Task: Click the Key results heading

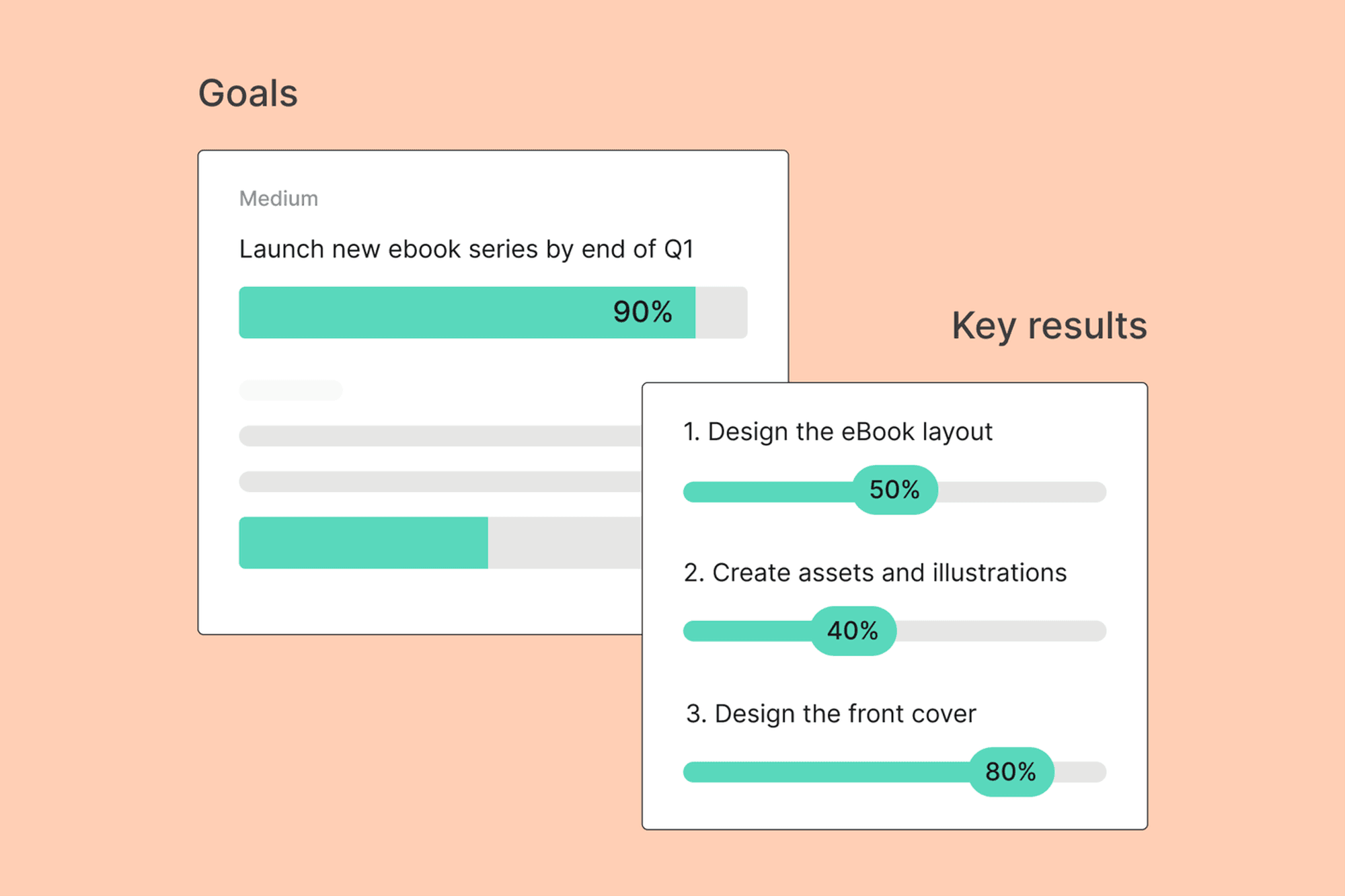Action: pos(1049,327)
